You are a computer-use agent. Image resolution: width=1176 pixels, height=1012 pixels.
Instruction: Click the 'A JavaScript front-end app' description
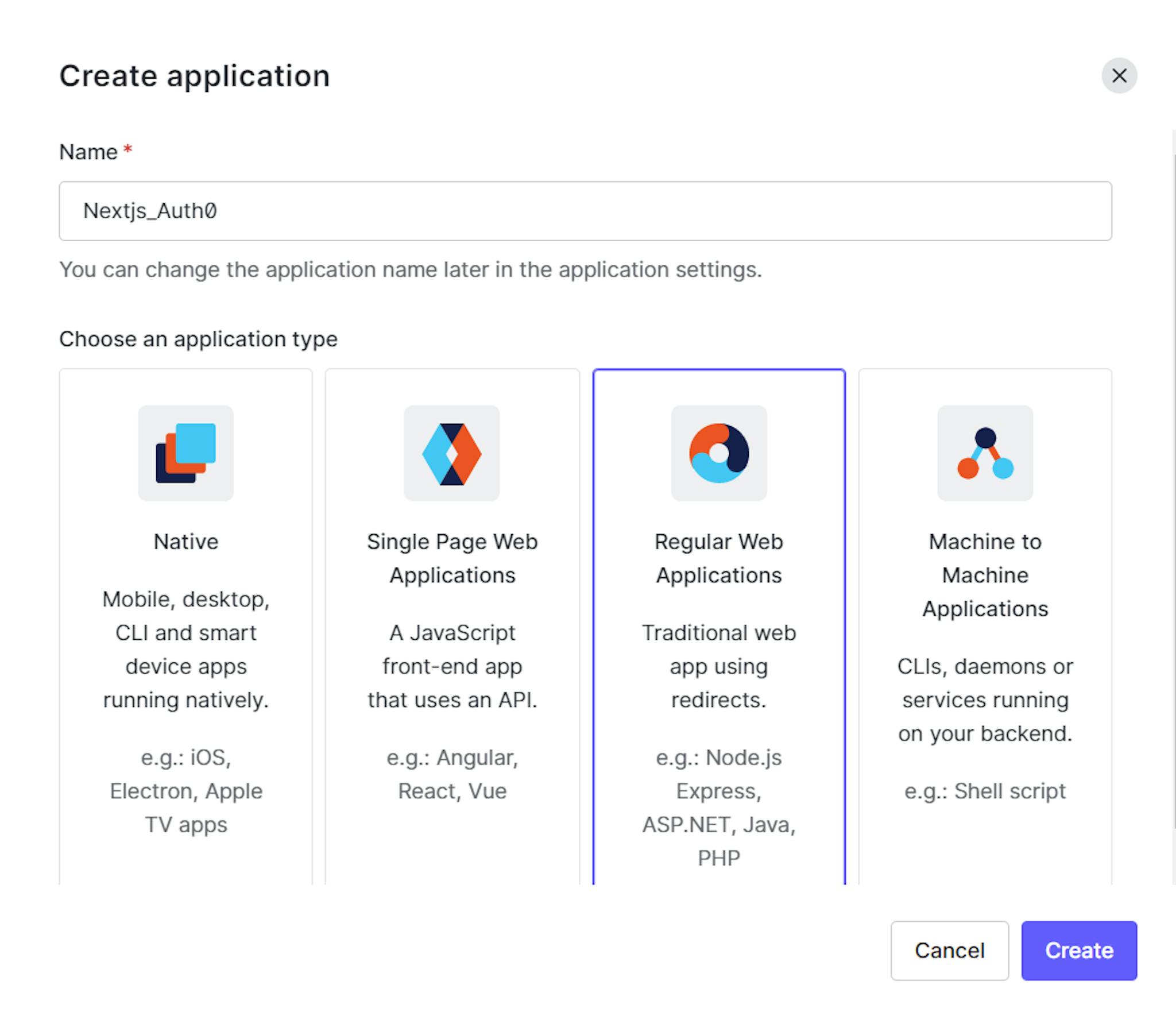(452, 666)
